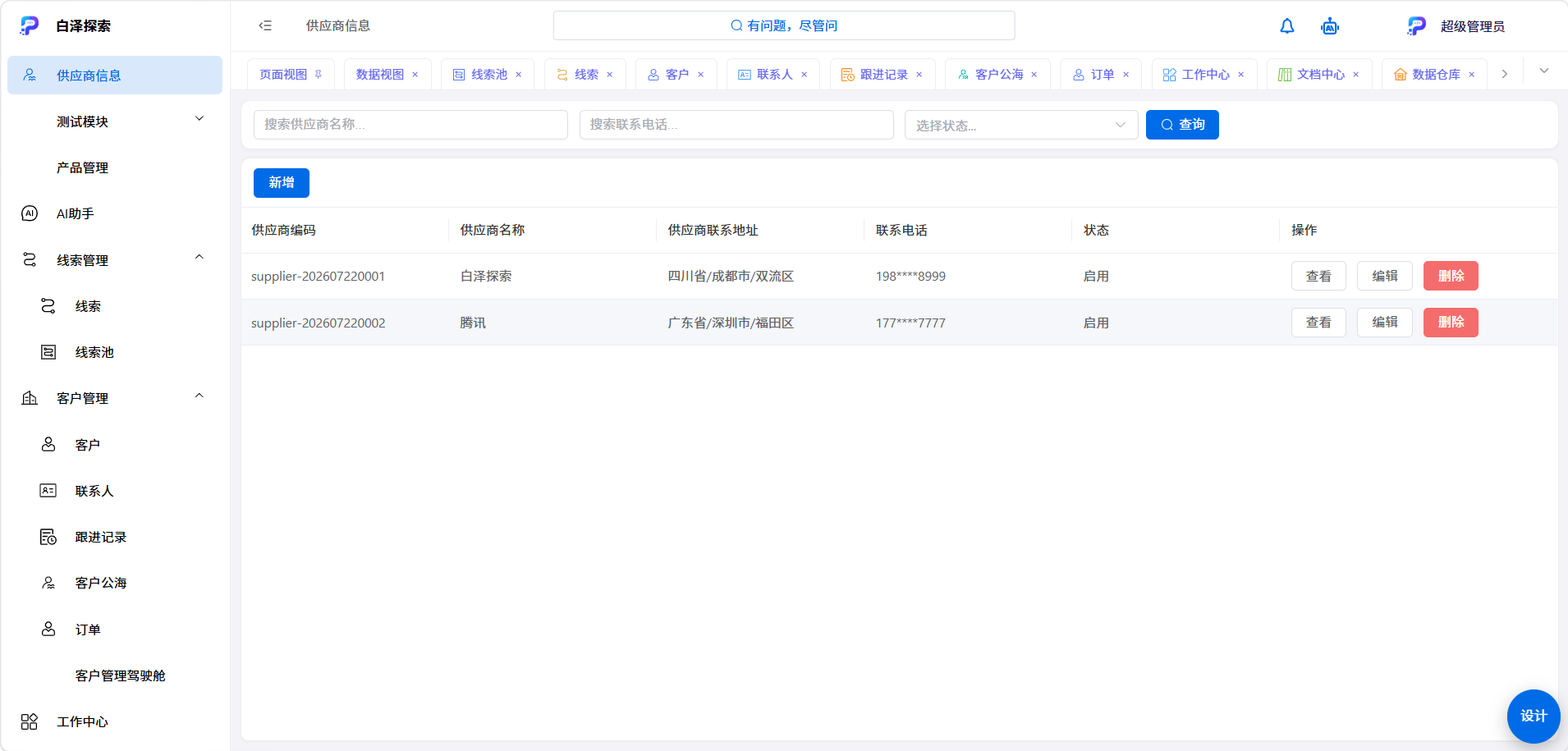1568x751 pixels.
Task: Close the 线索池 tab
Action: 519,75
